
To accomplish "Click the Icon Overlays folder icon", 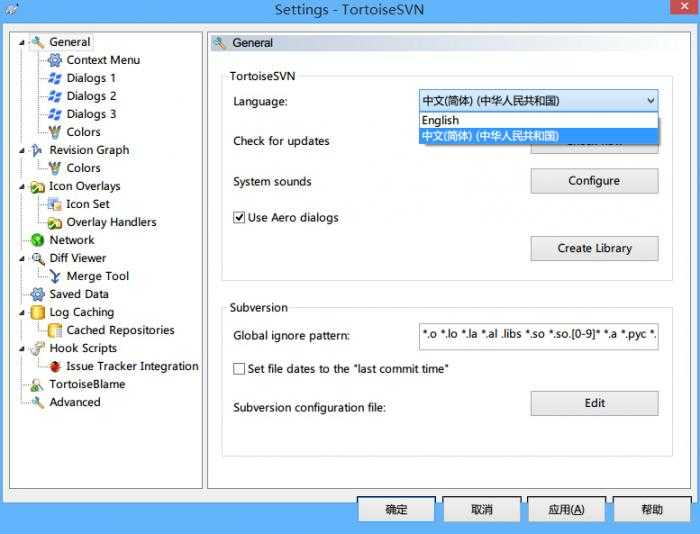I will pos(38,186).
